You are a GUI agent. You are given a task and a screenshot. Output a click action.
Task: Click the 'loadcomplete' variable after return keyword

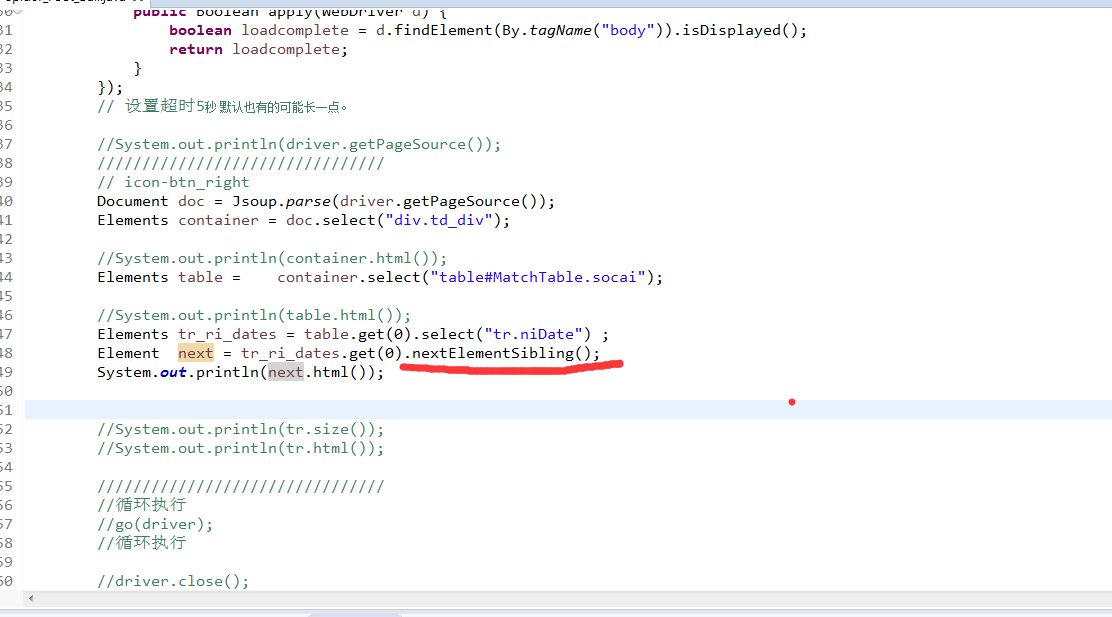(x=286, y=50)
